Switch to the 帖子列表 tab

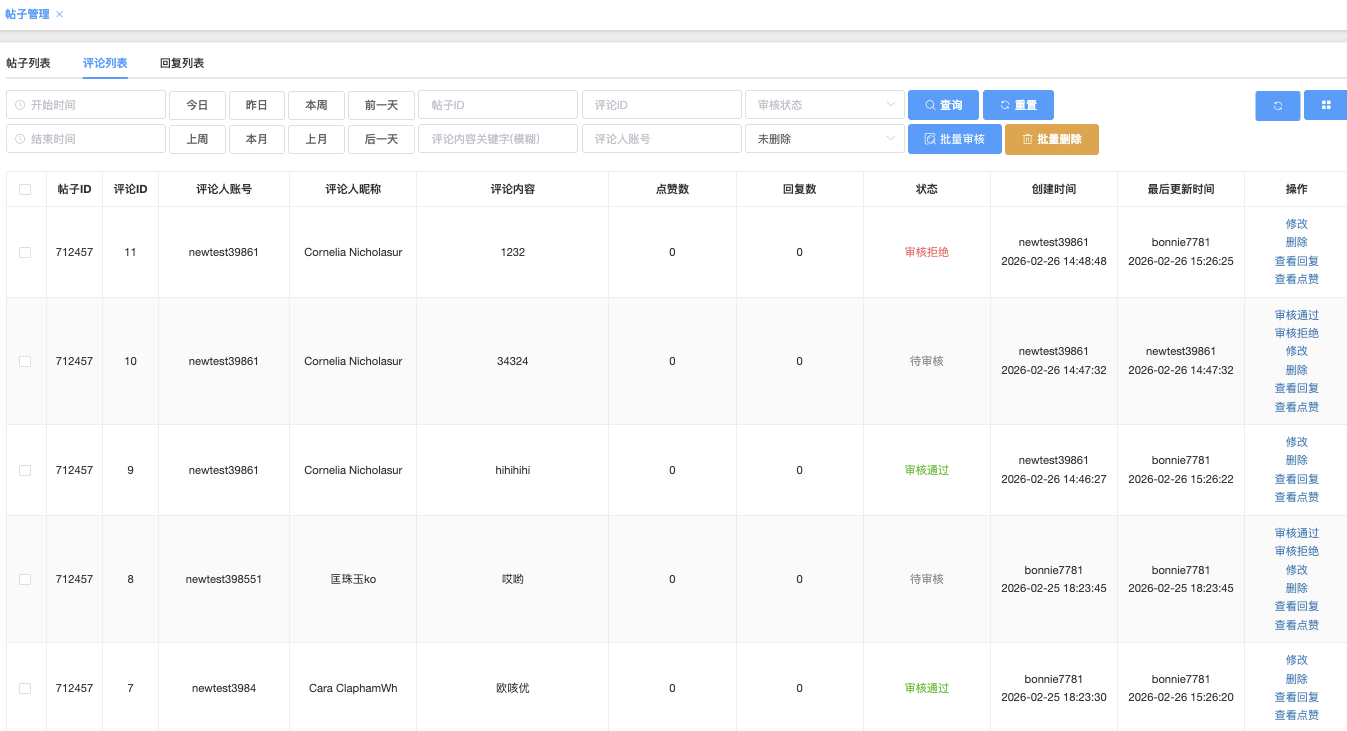coord(28,63)
